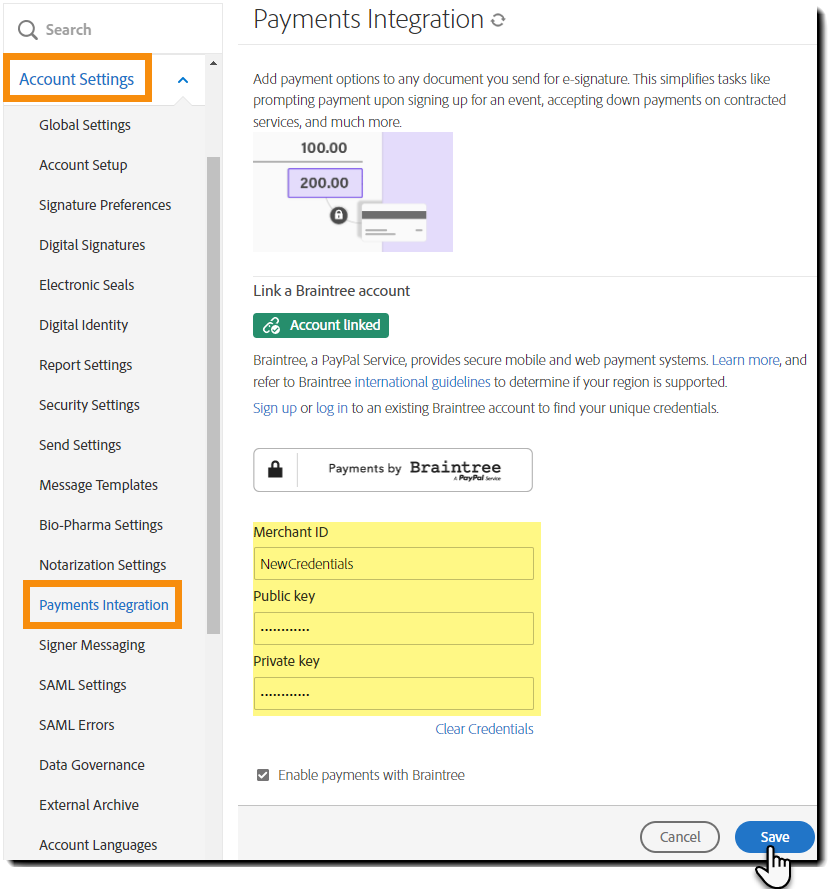Click the Account linked chain icon
The image size is (830, 889).
[x=271, y=325]
